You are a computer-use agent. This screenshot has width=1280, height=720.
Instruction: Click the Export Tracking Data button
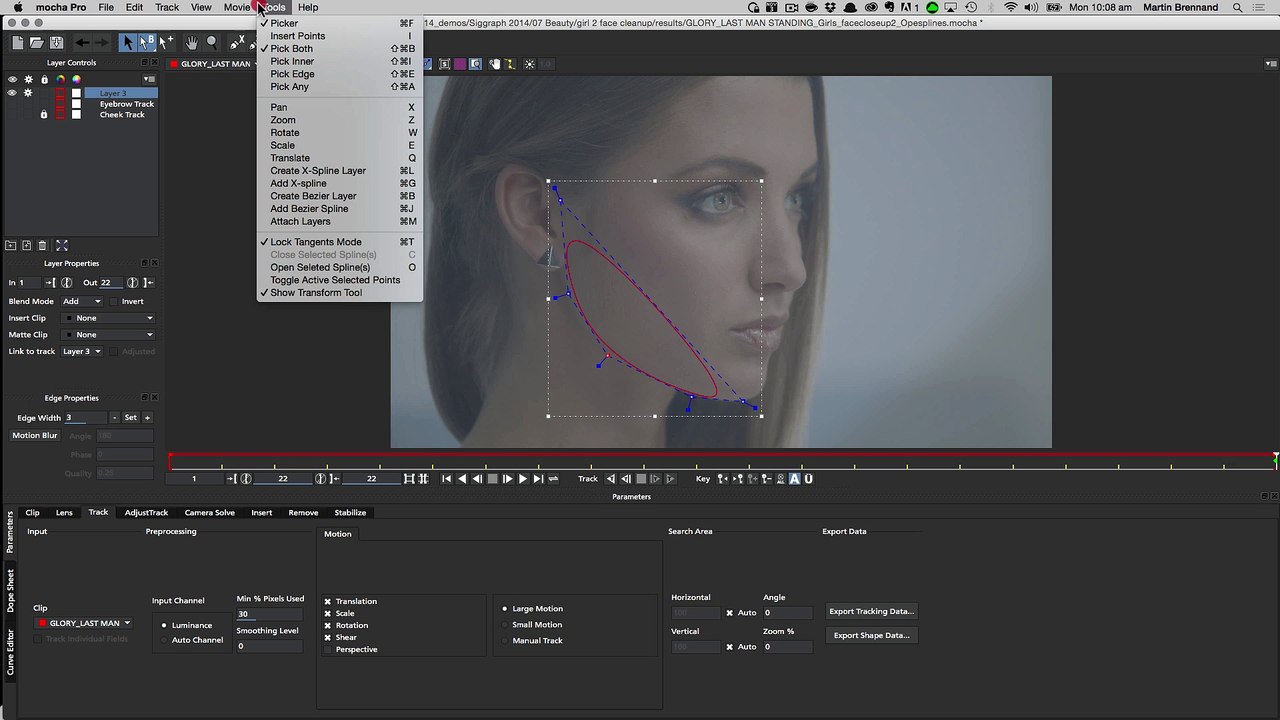(872, 611)
